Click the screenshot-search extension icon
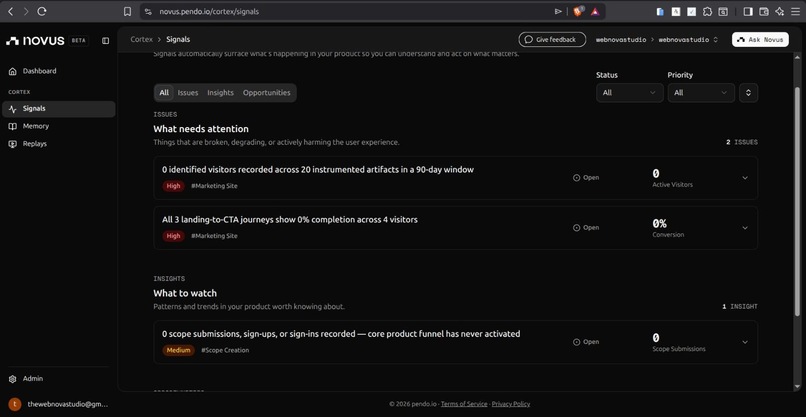The width and height of the screenshot is (806, 417). coord(723,11)
